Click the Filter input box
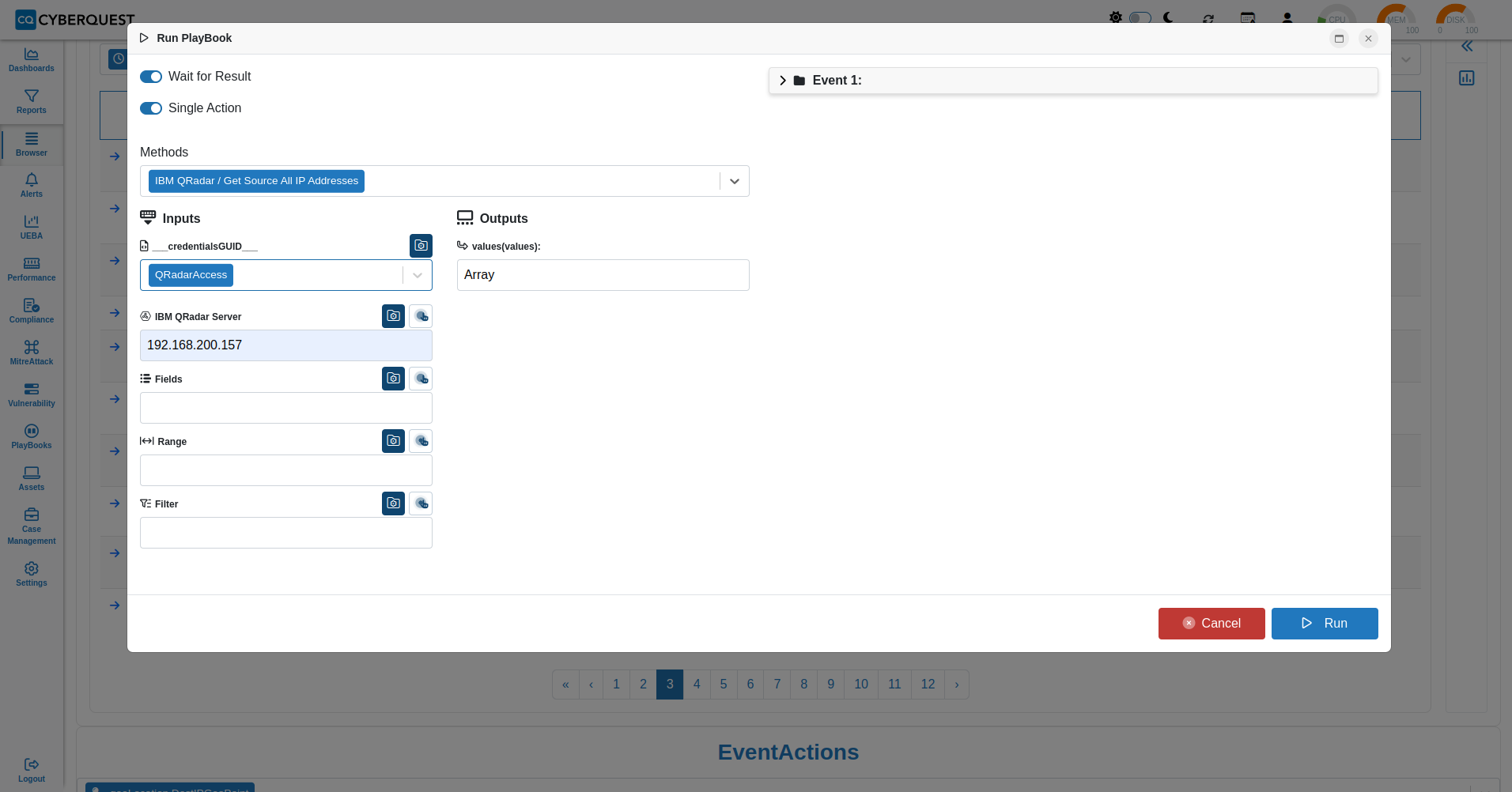This screenshot has height=792, width=1512. 286,533
